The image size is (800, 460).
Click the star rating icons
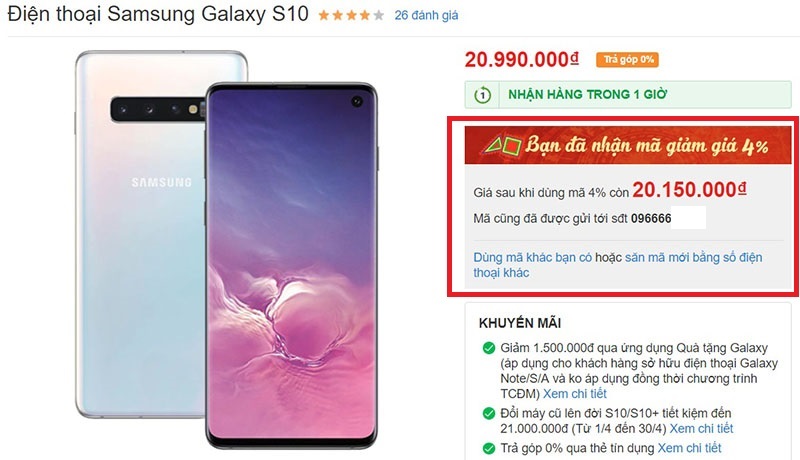pos(351,15)
